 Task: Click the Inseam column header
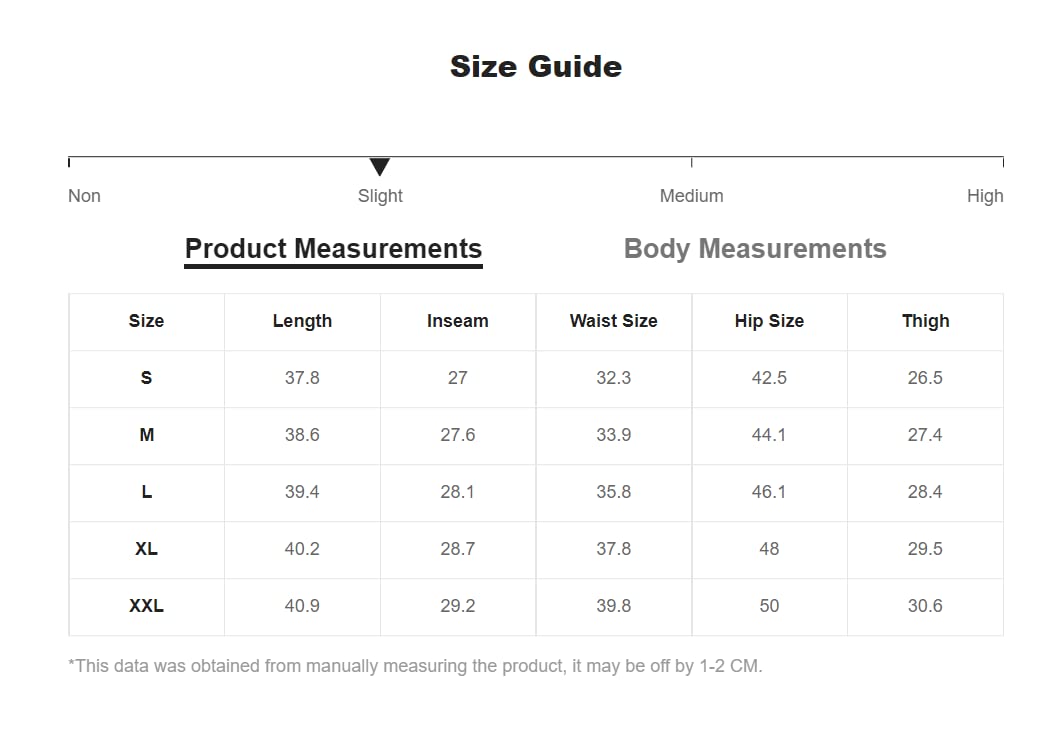point(457,321)
